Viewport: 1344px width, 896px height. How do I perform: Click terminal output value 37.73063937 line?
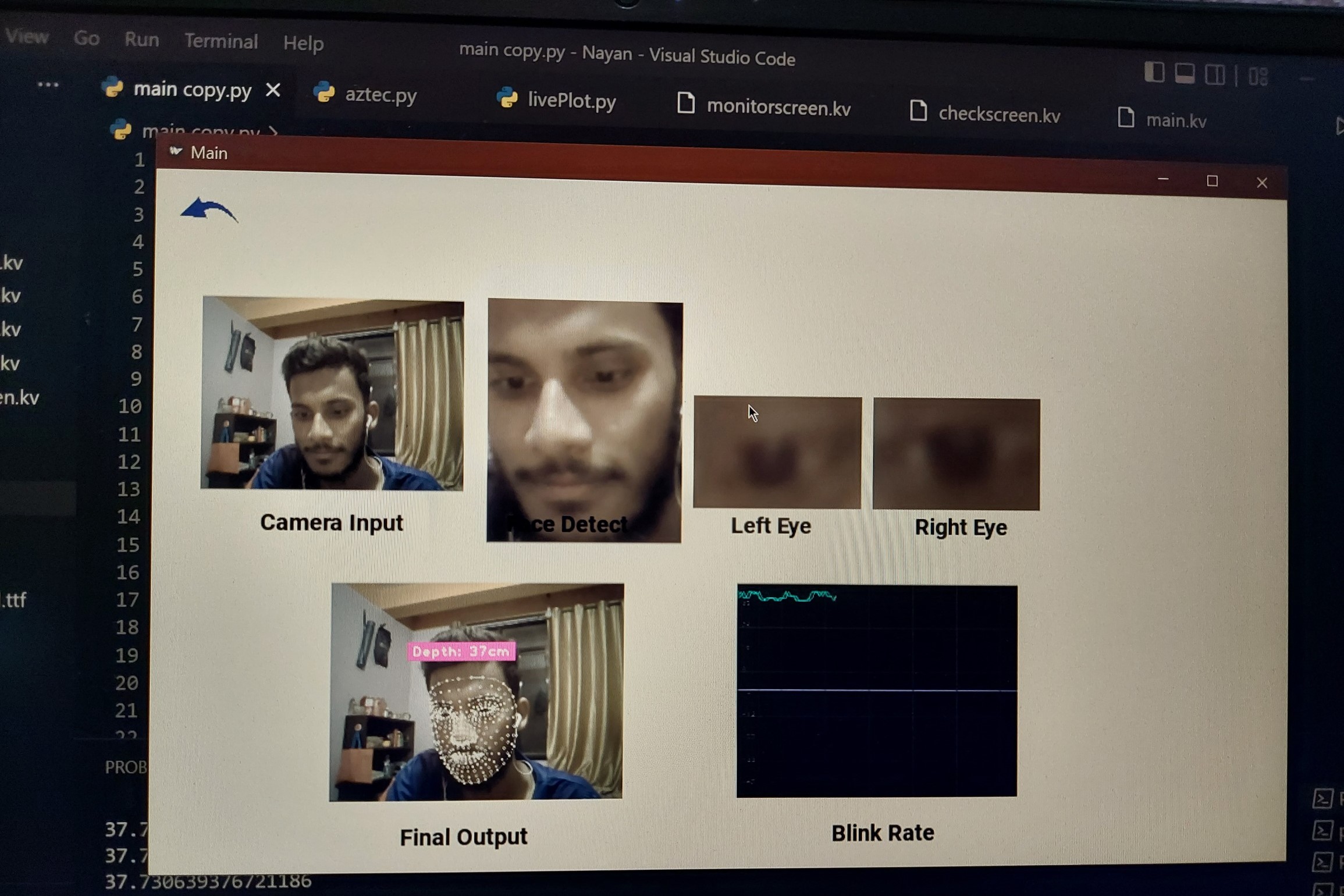[x=208, y=881]
